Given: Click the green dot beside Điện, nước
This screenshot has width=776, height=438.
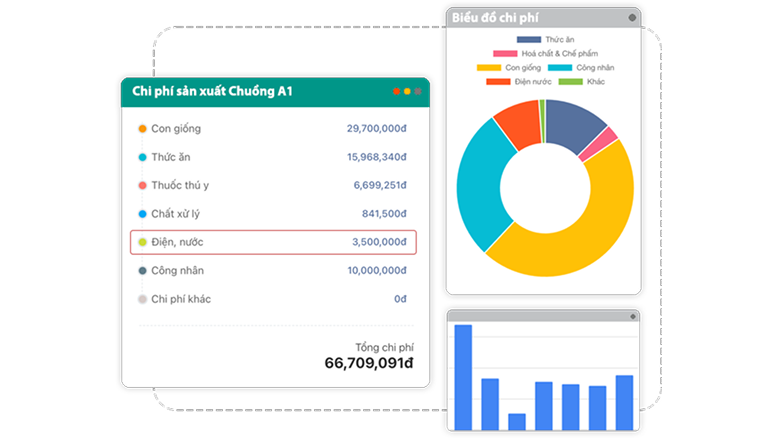Looking at the screenshot, I should 142,242.
